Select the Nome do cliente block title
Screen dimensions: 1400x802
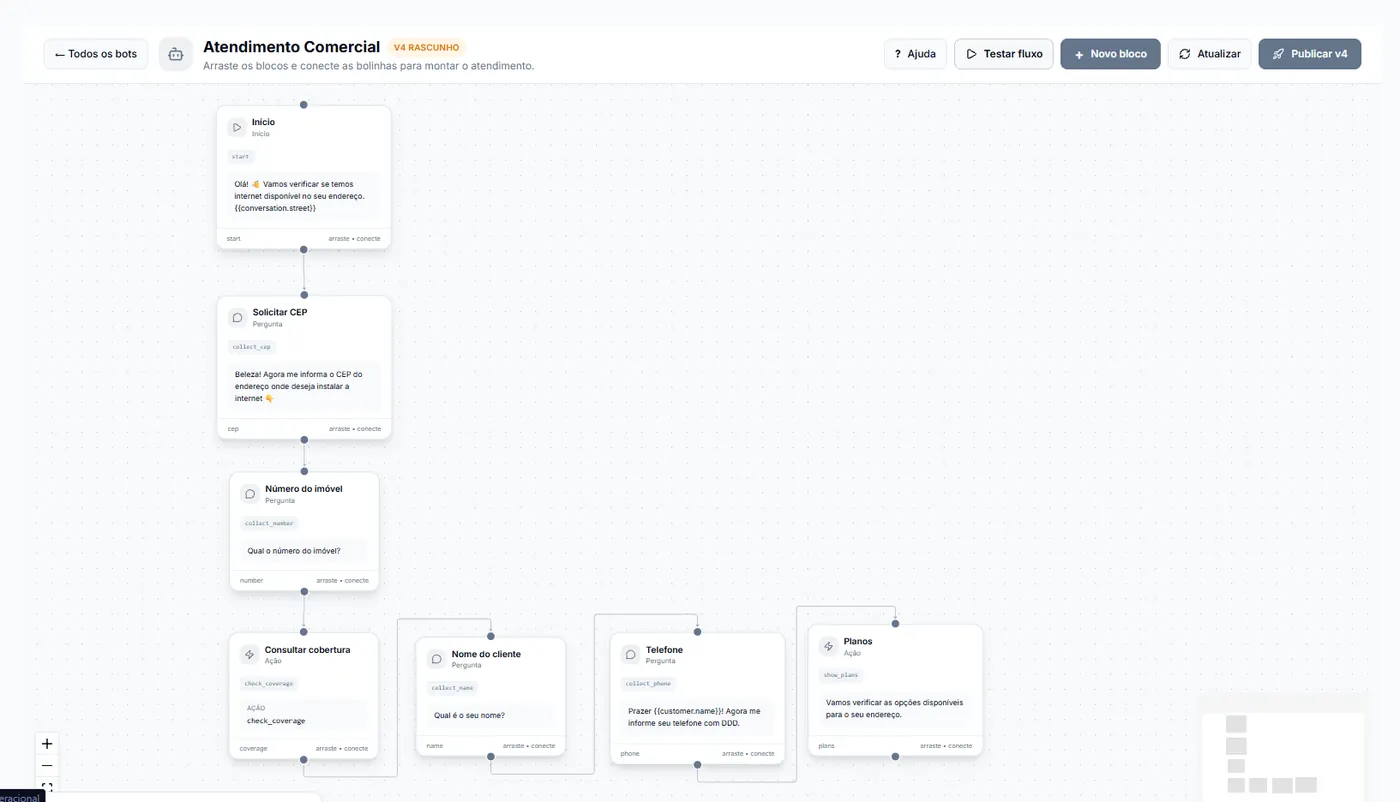tap(486, 654)
